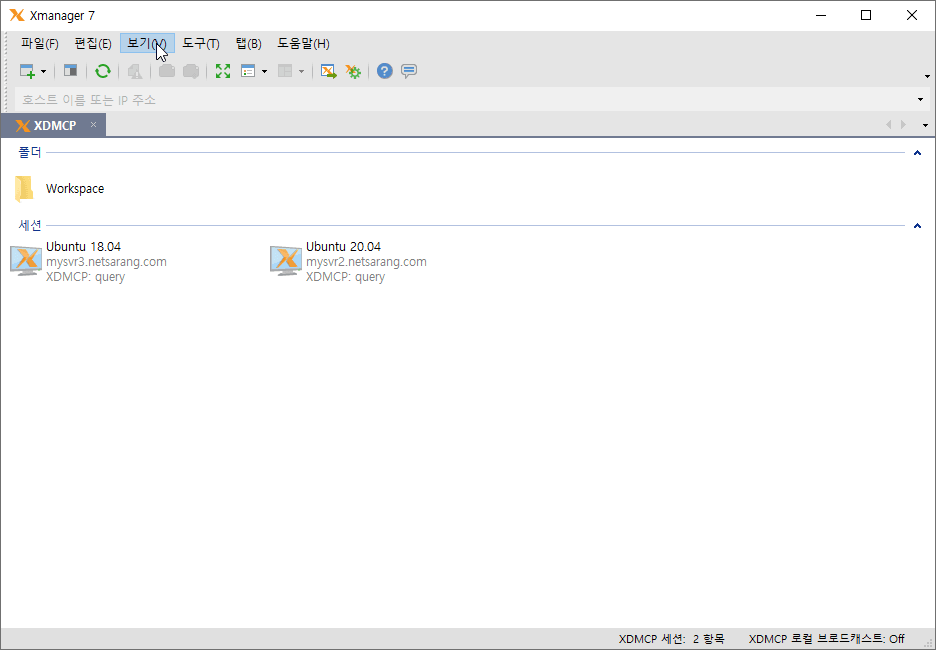Select the Ubuntu 18.04 session icon

click(x=26, y=261)
